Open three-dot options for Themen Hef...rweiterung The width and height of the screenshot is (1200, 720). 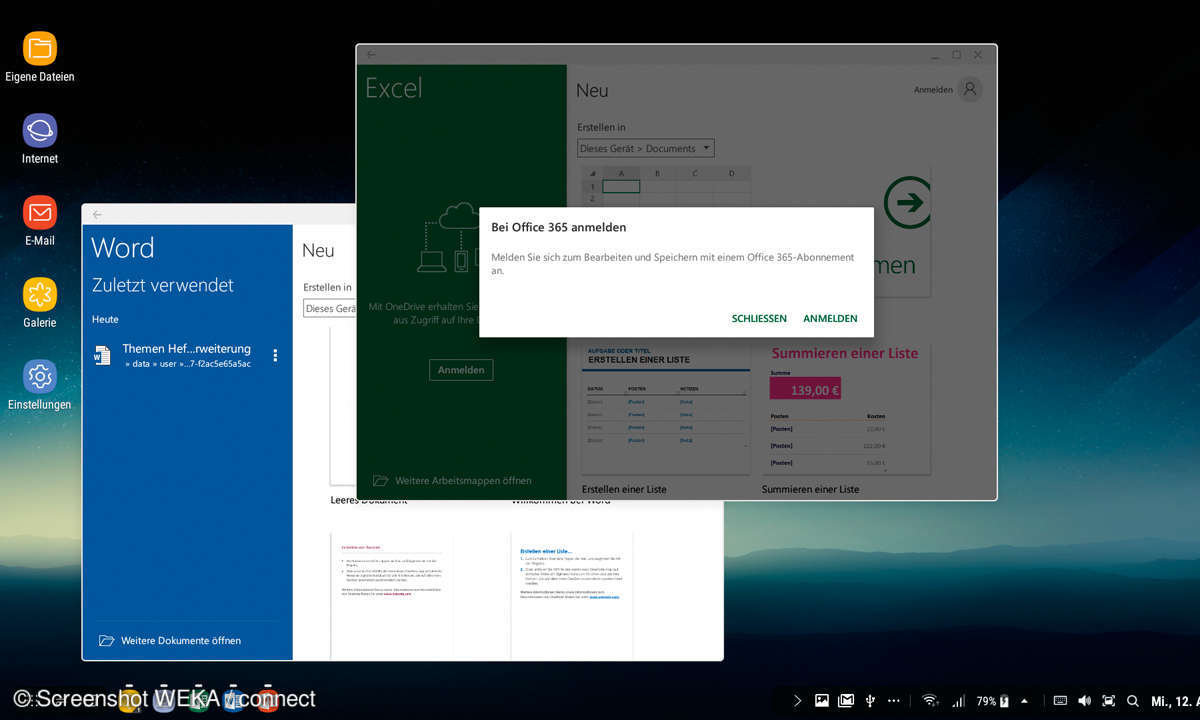[x=275, y=355]
